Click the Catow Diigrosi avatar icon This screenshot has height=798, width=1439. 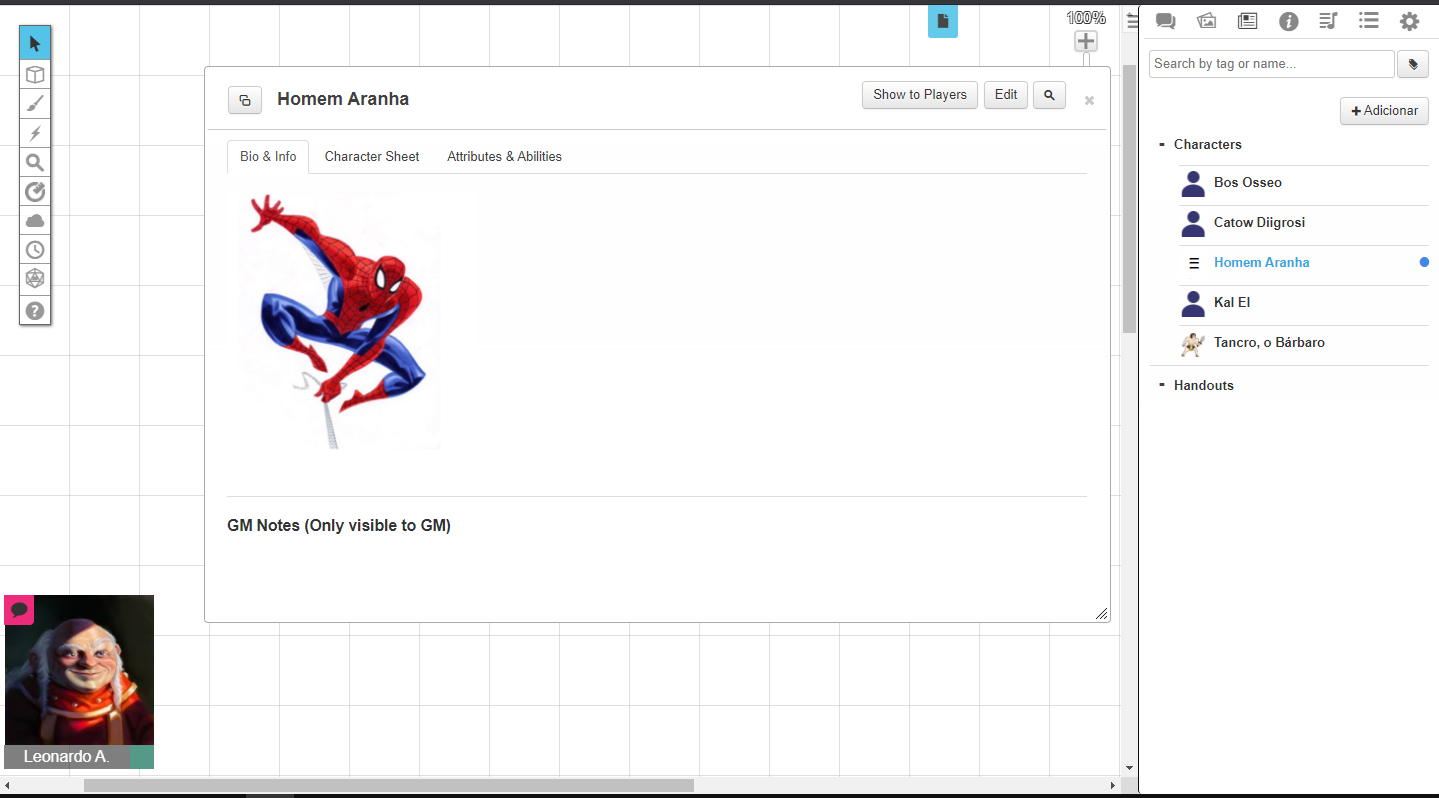tap(1192, 224)
